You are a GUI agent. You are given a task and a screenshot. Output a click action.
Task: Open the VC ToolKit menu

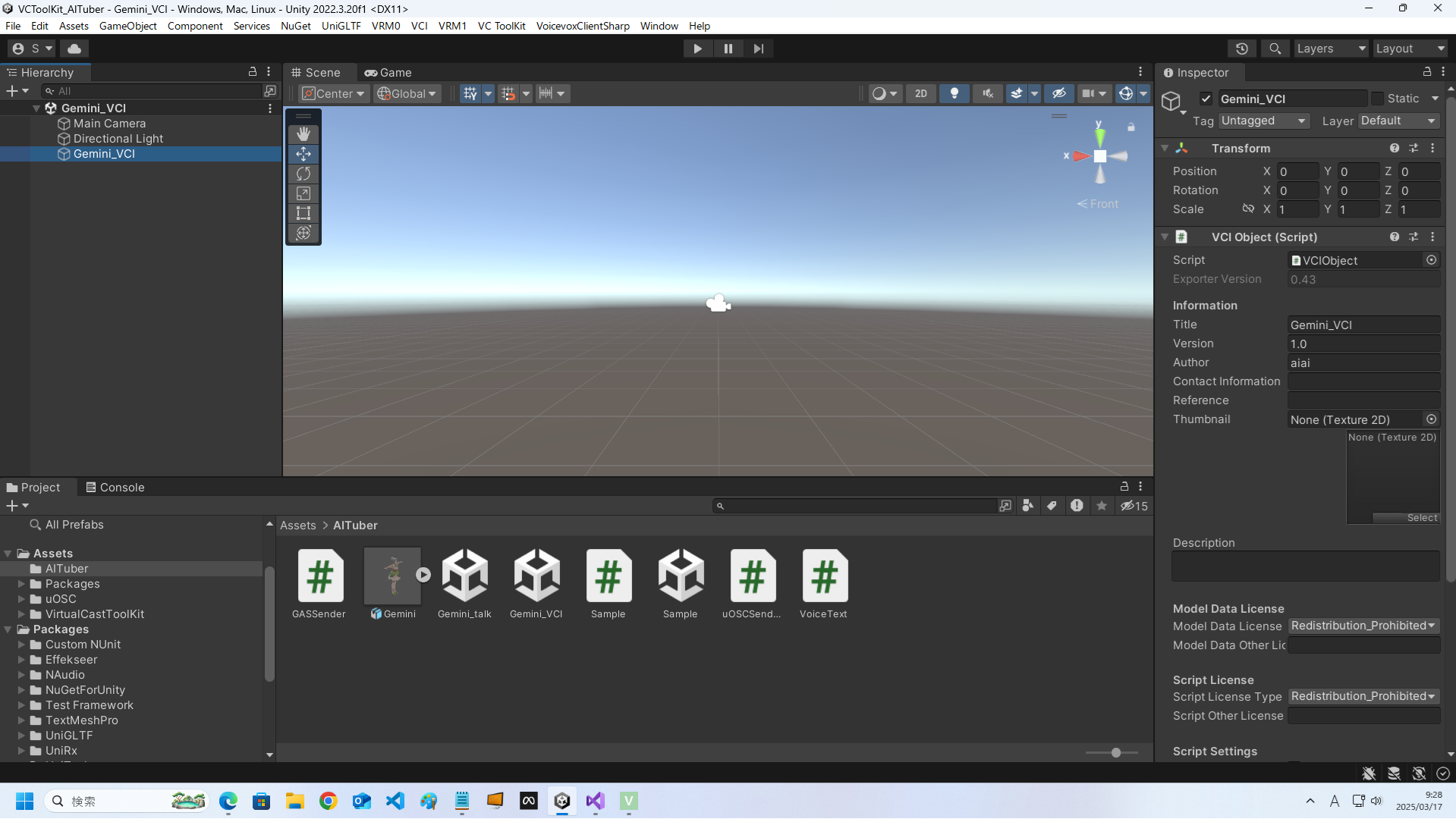coord(502,26)
